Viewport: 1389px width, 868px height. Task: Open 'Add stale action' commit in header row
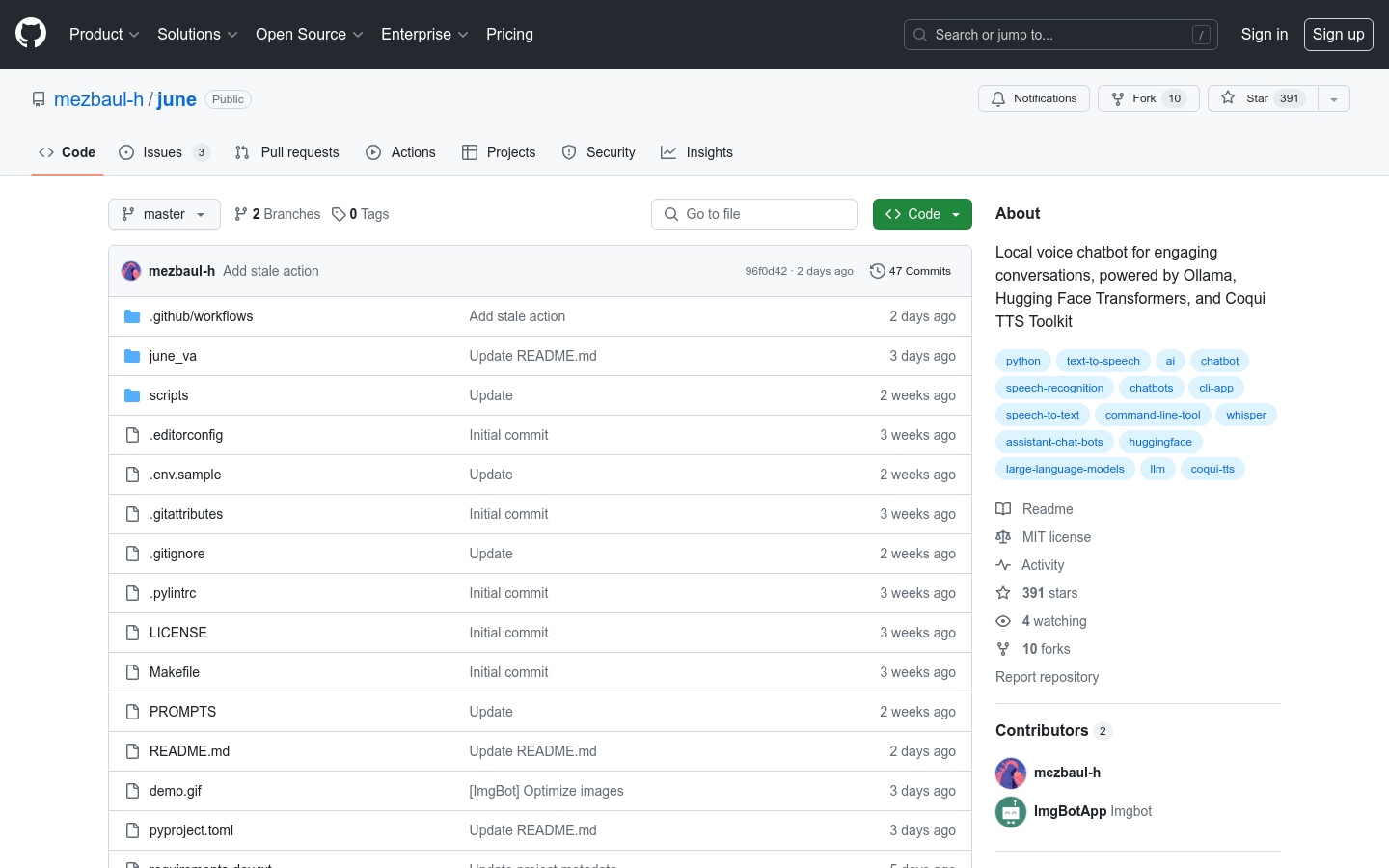pos(270,271)
